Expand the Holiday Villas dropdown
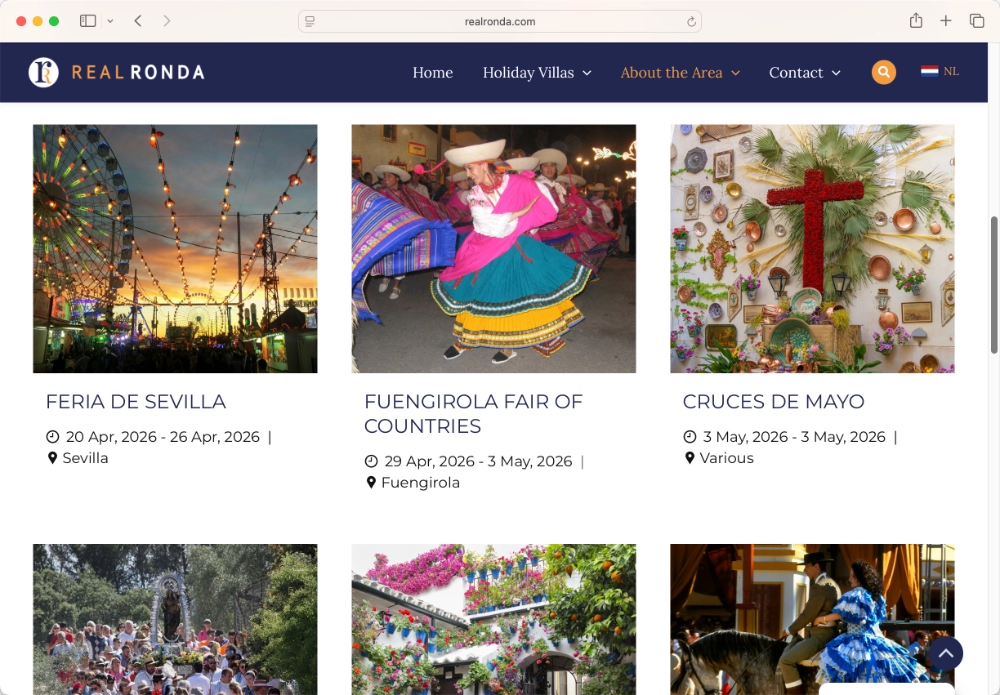The height and width of the screenshot is (695, 1000). (x=537, y=72)
